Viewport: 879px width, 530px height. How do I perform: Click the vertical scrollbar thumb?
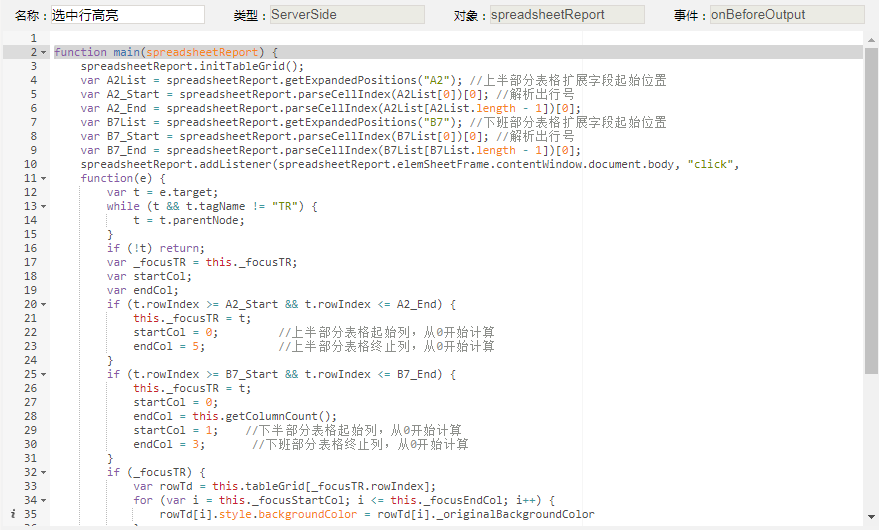pos(871,210)
